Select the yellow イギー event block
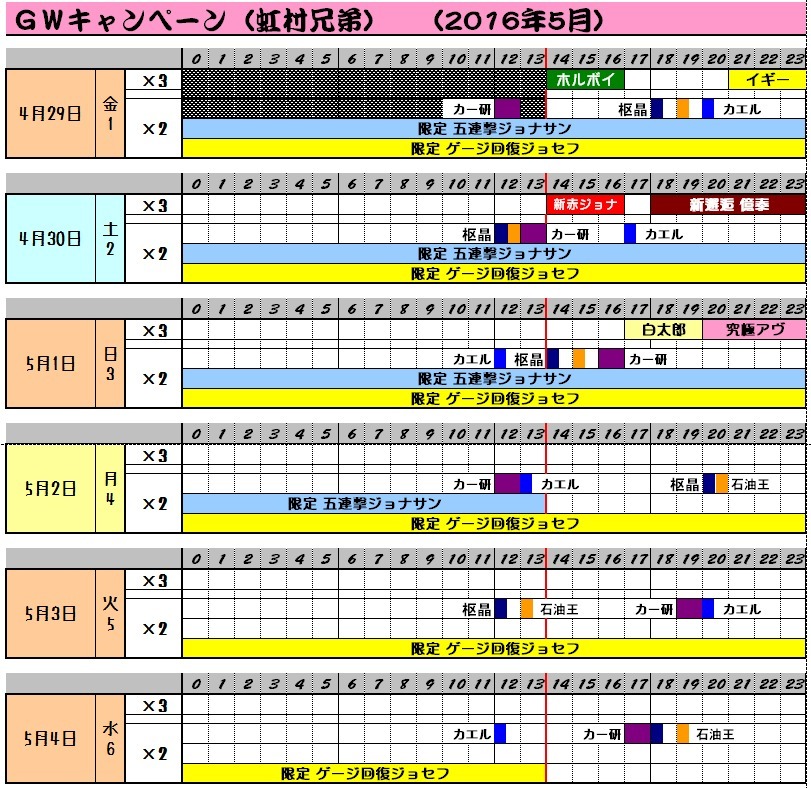Screen dimensions: 811x788 [x=767, y=80]
